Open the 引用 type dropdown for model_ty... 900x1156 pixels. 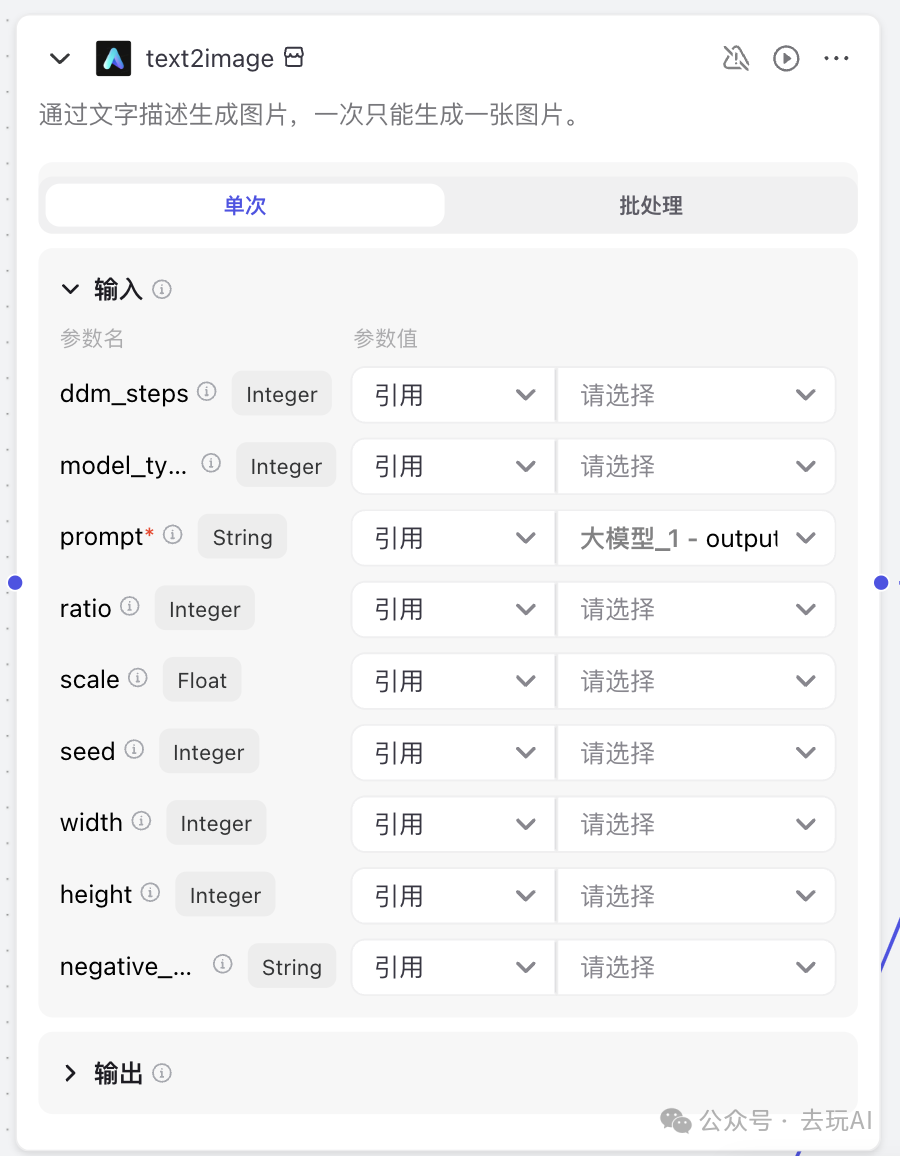453,467
